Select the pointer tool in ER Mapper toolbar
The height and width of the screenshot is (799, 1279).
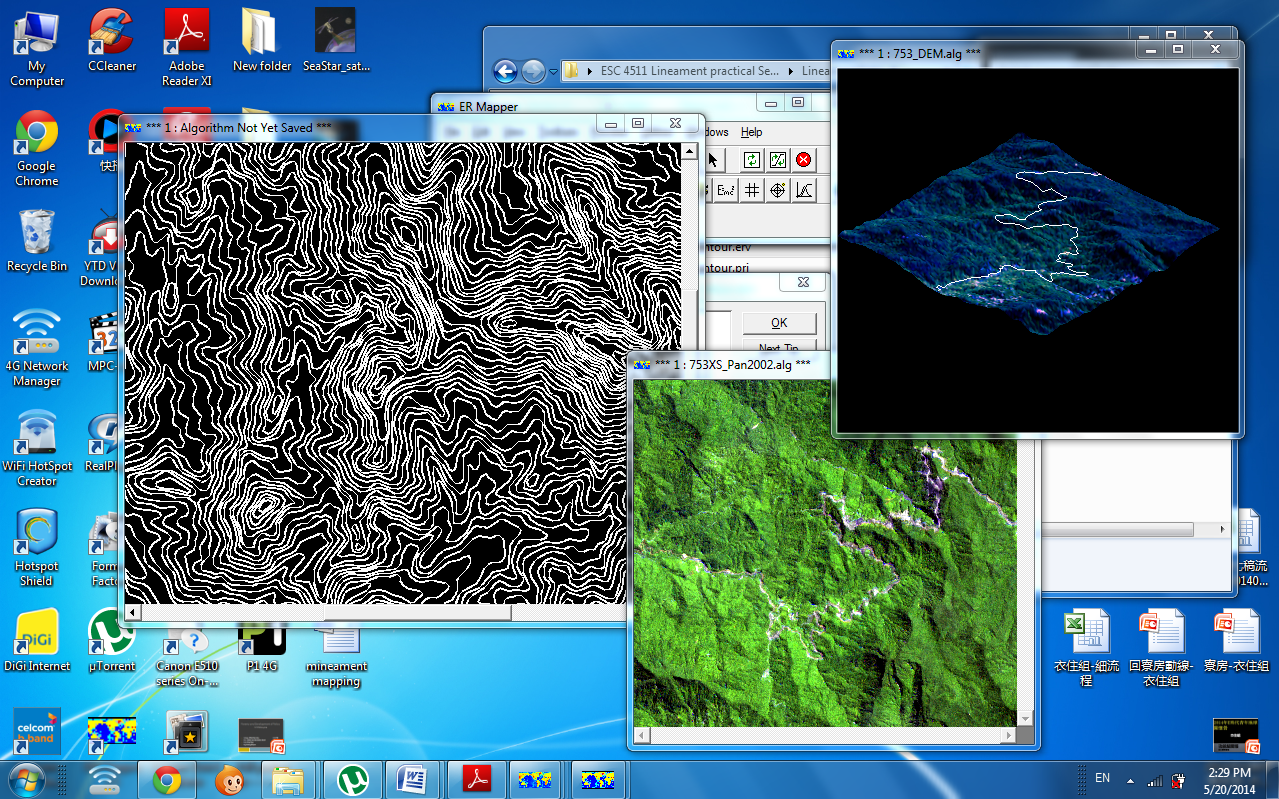click(x=713, y=160)
